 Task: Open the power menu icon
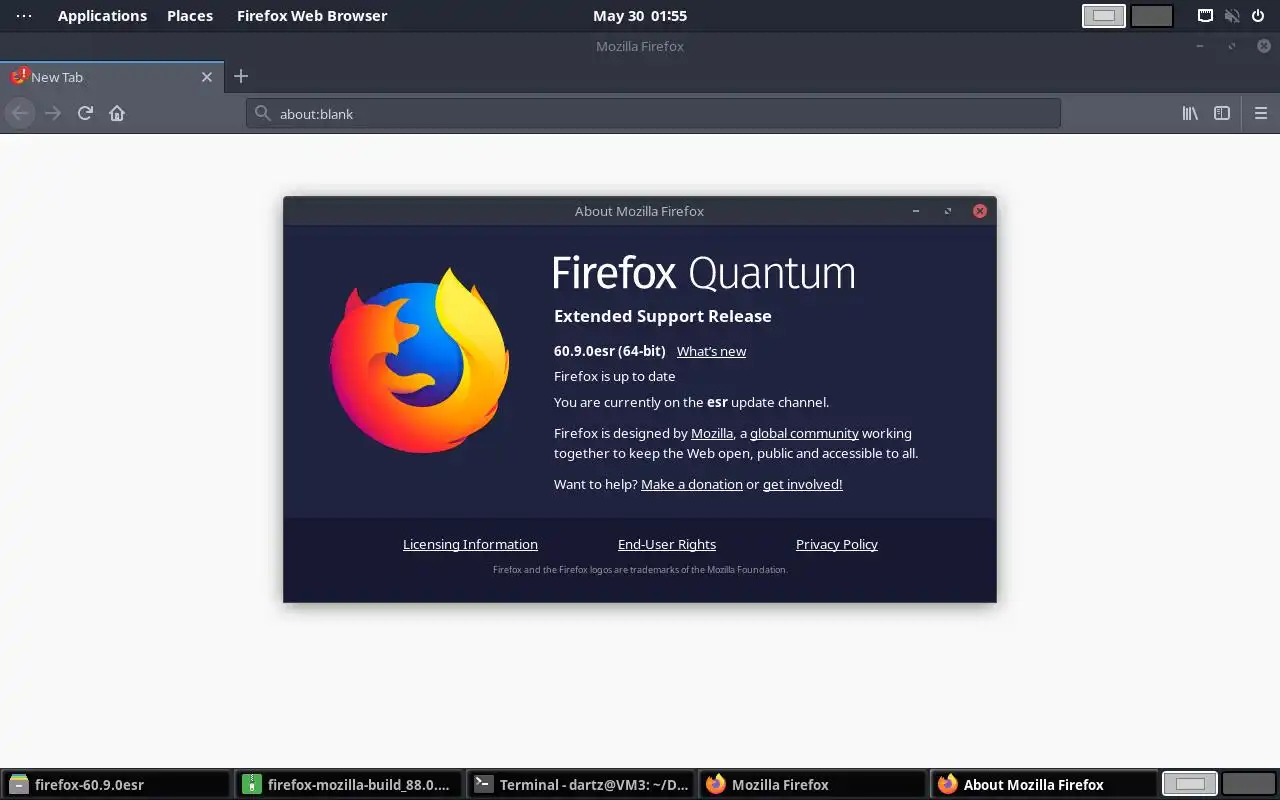[x=1258, y=16]
